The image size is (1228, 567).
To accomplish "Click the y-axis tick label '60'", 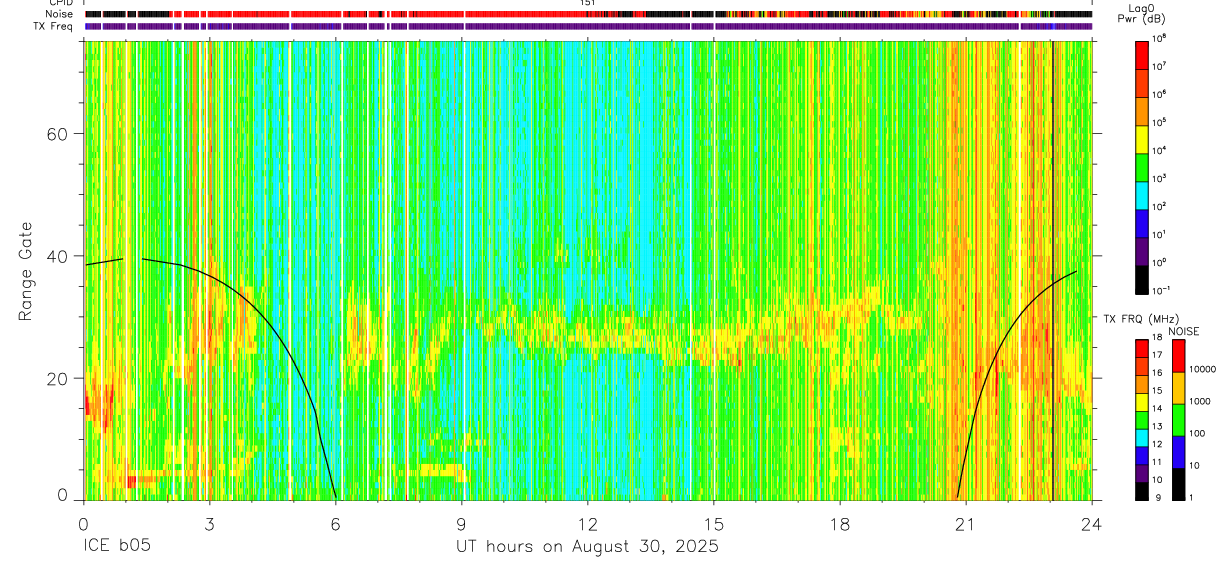I will coord(58,134).
